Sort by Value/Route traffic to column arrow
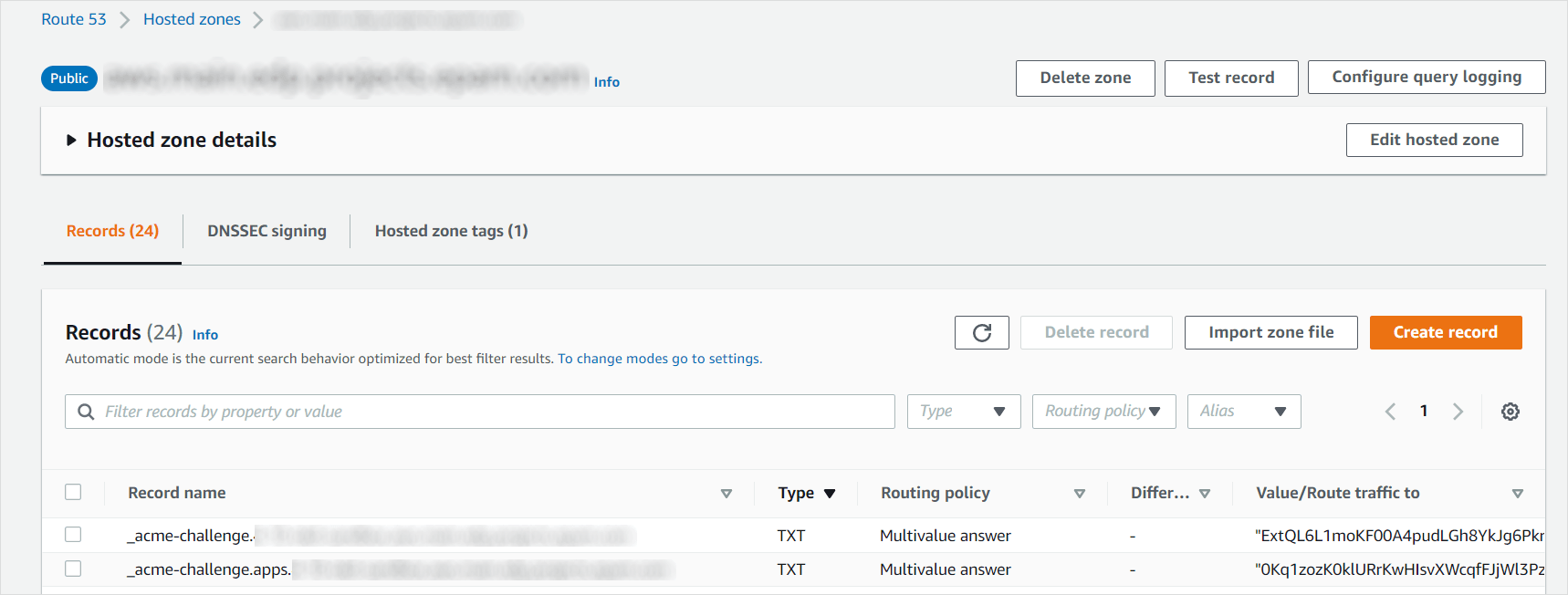Viewport: 1568px width, 595px height. click(x=1518, y=494)
